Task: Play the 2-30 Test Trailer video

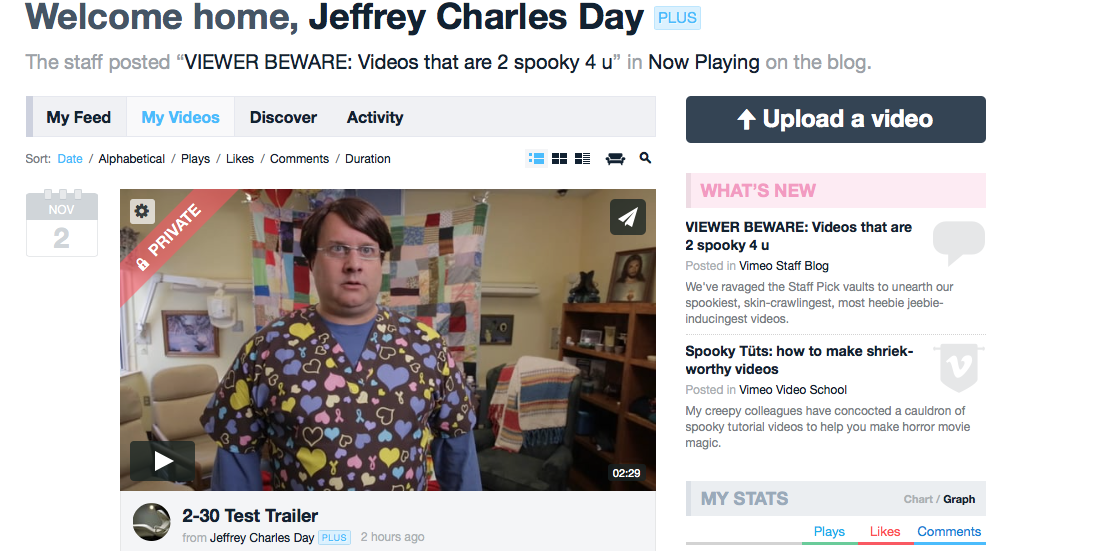Action: (x=163, y=461)
